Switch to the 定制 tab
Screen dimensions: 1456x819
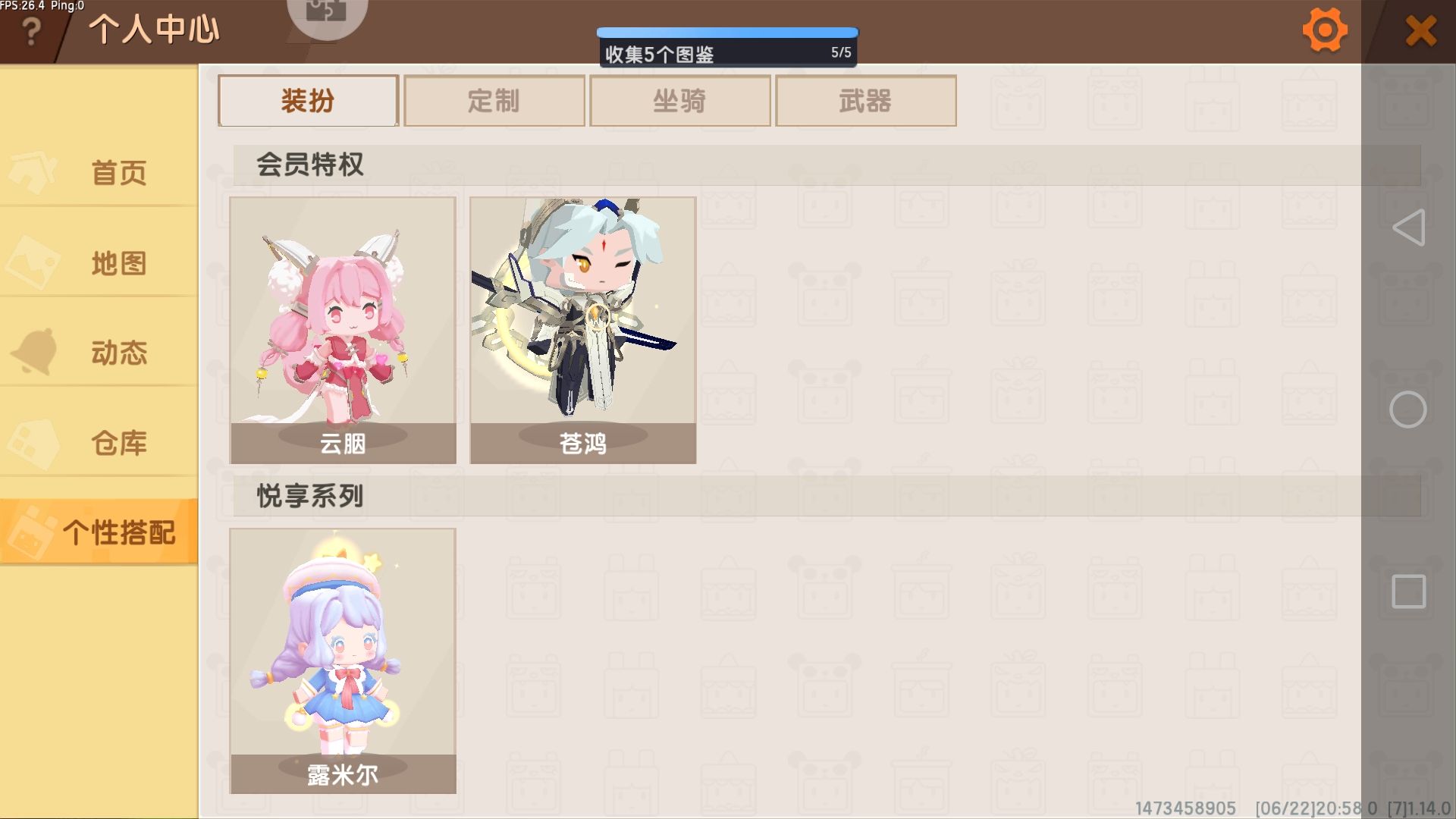coord(494,101)
